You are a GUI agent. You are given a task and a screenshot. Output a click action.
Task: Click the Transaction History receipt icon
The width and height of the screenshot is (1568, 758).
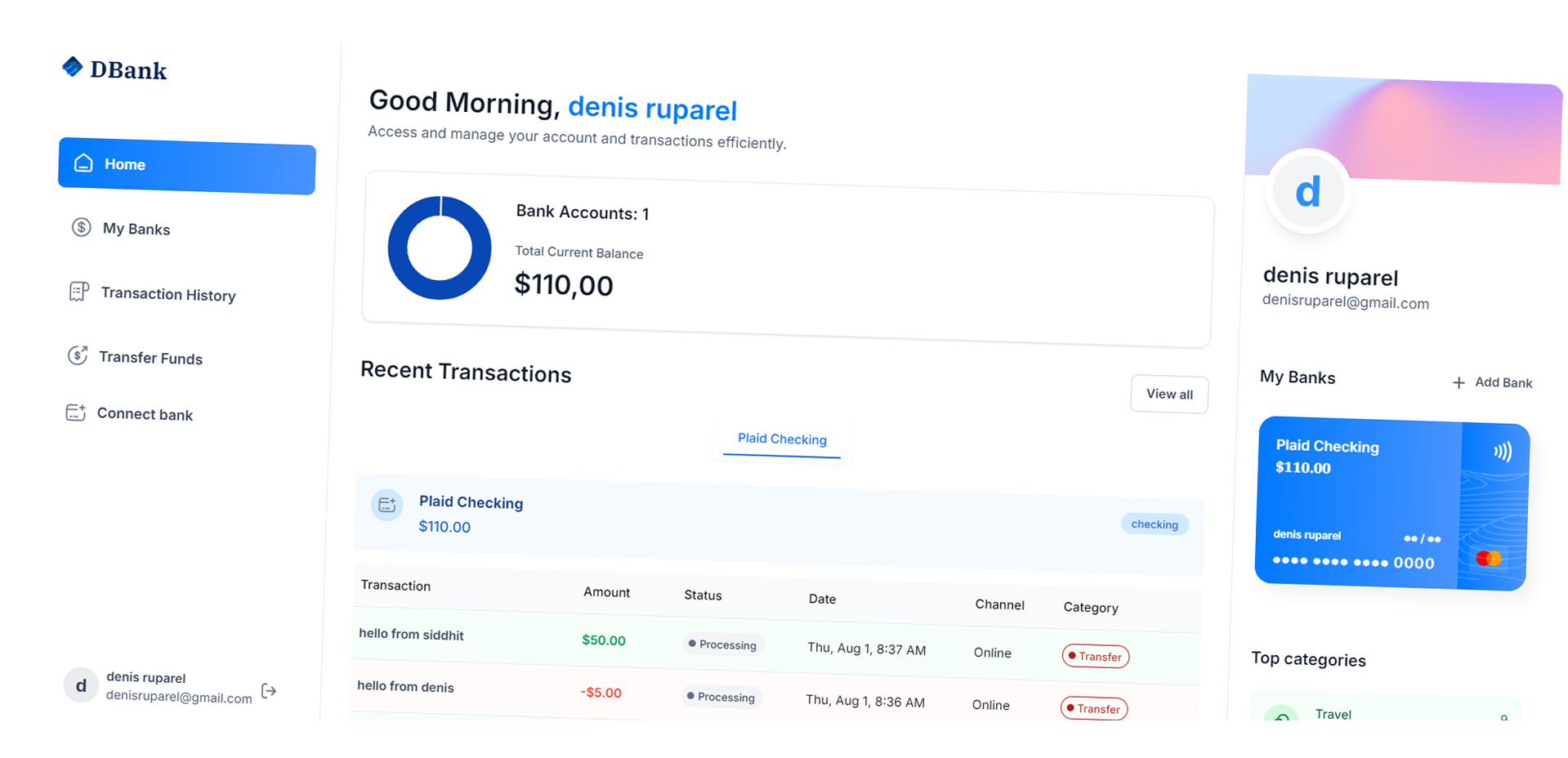tap(78, 292)
